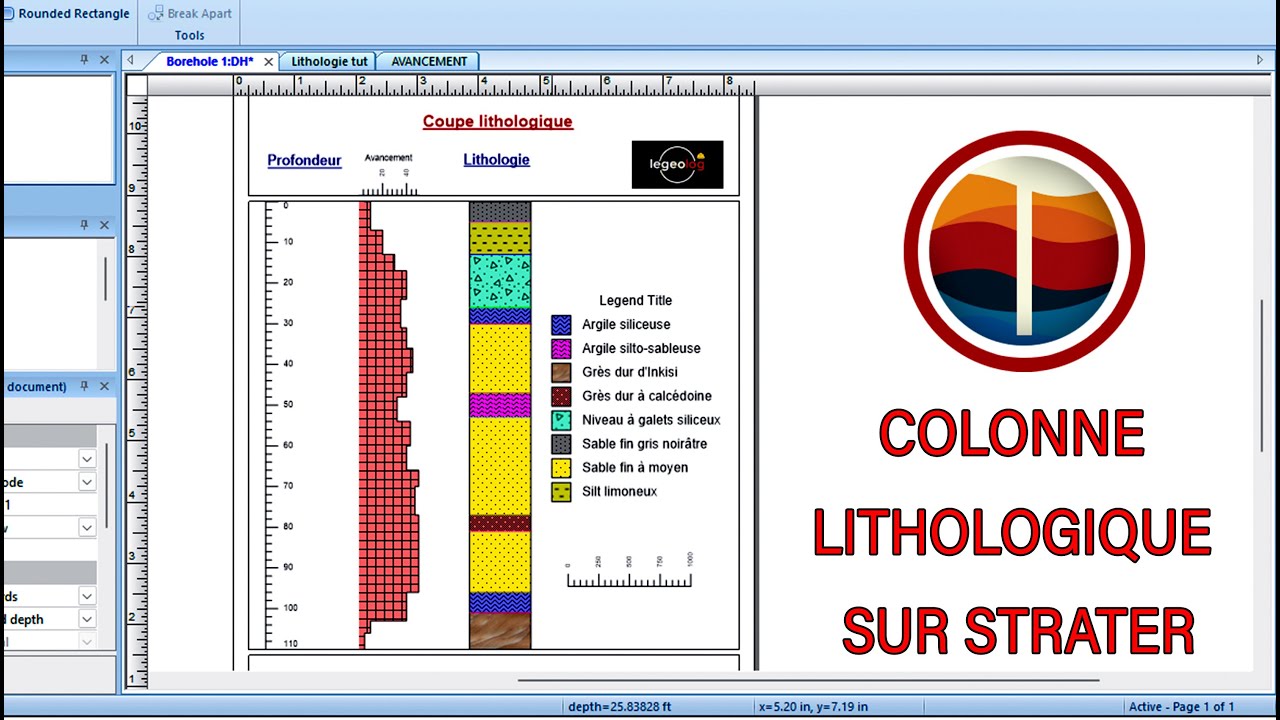Click the tab strip left scroll arrow

point(130,60)
